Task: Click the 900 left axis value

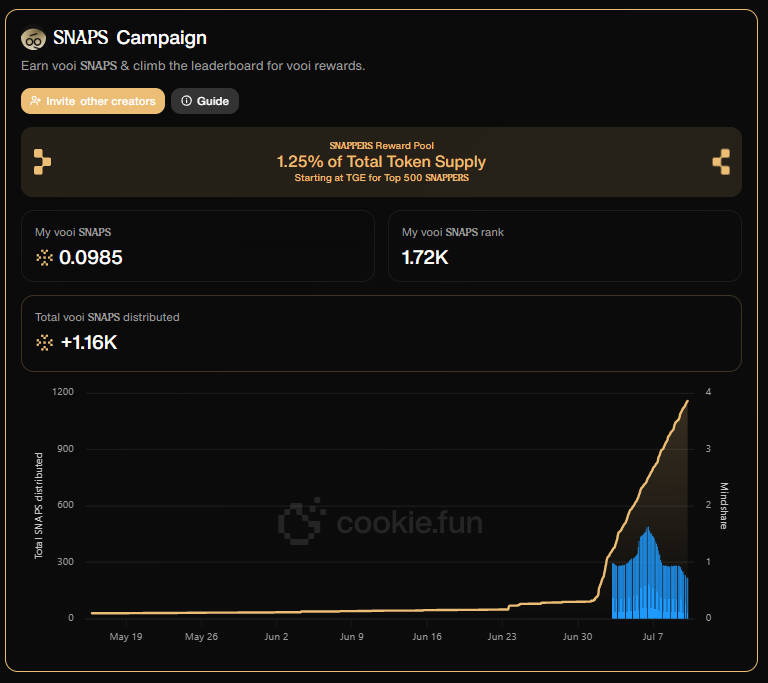Action: point(65,448)
